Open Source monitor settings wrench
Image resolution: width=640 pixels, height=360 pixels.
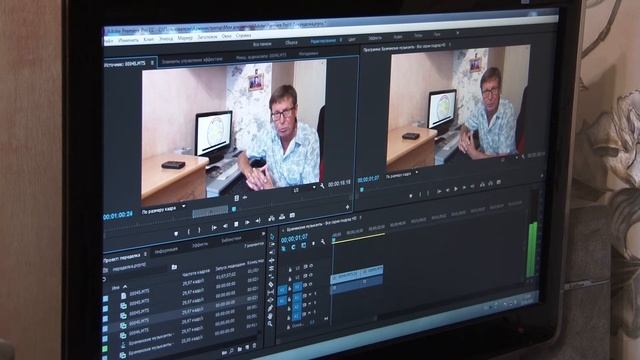click(x=322, y=186)
